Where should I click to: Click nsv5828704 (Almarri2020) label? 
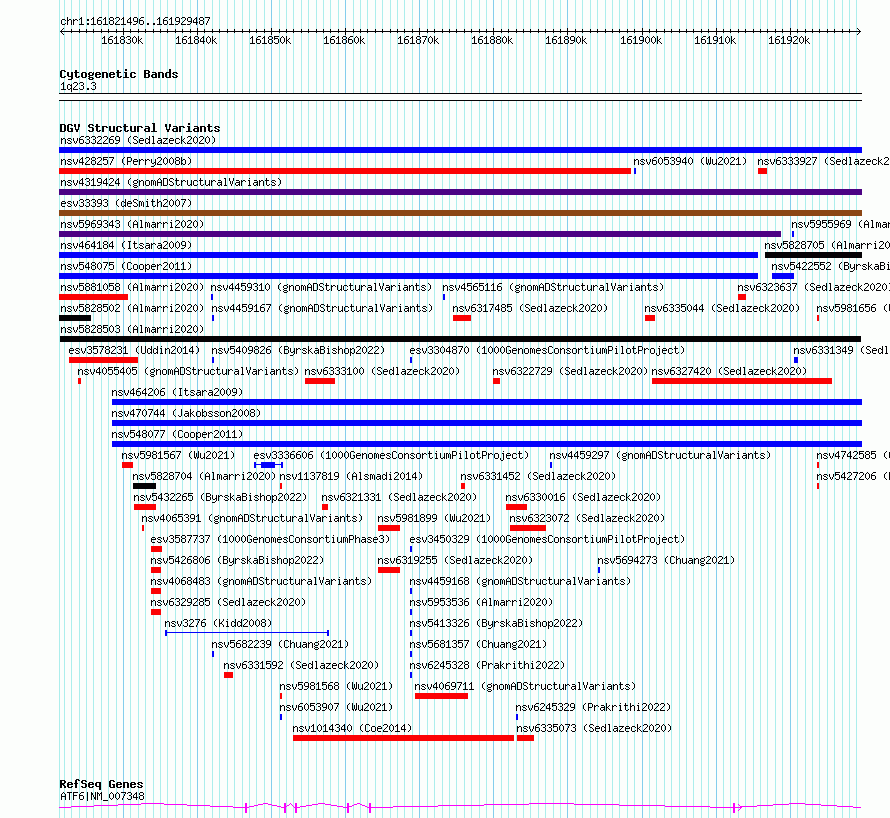204,476
